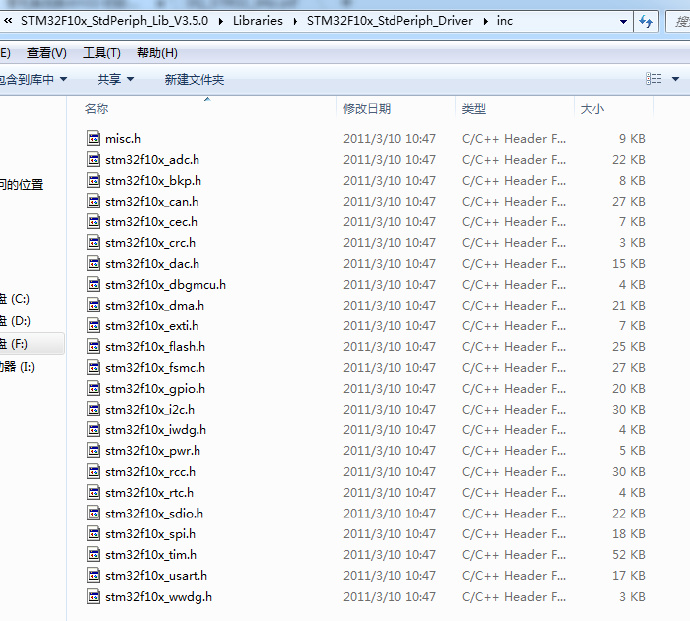Click the stm32f10x_iwdg.h file icon
Image resolution: width=690 pixels, height=621 pixels.
point(93,429)
